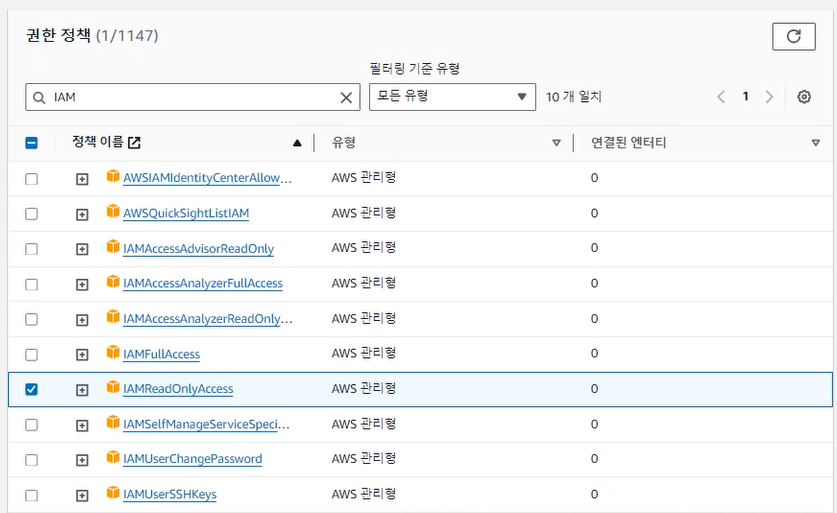Image resolution: width=837 pixels, height=513 pixels.
Task: Check the IAMAccessAnalyzerReadOnly… checkbox
Action: click(31, 319)
